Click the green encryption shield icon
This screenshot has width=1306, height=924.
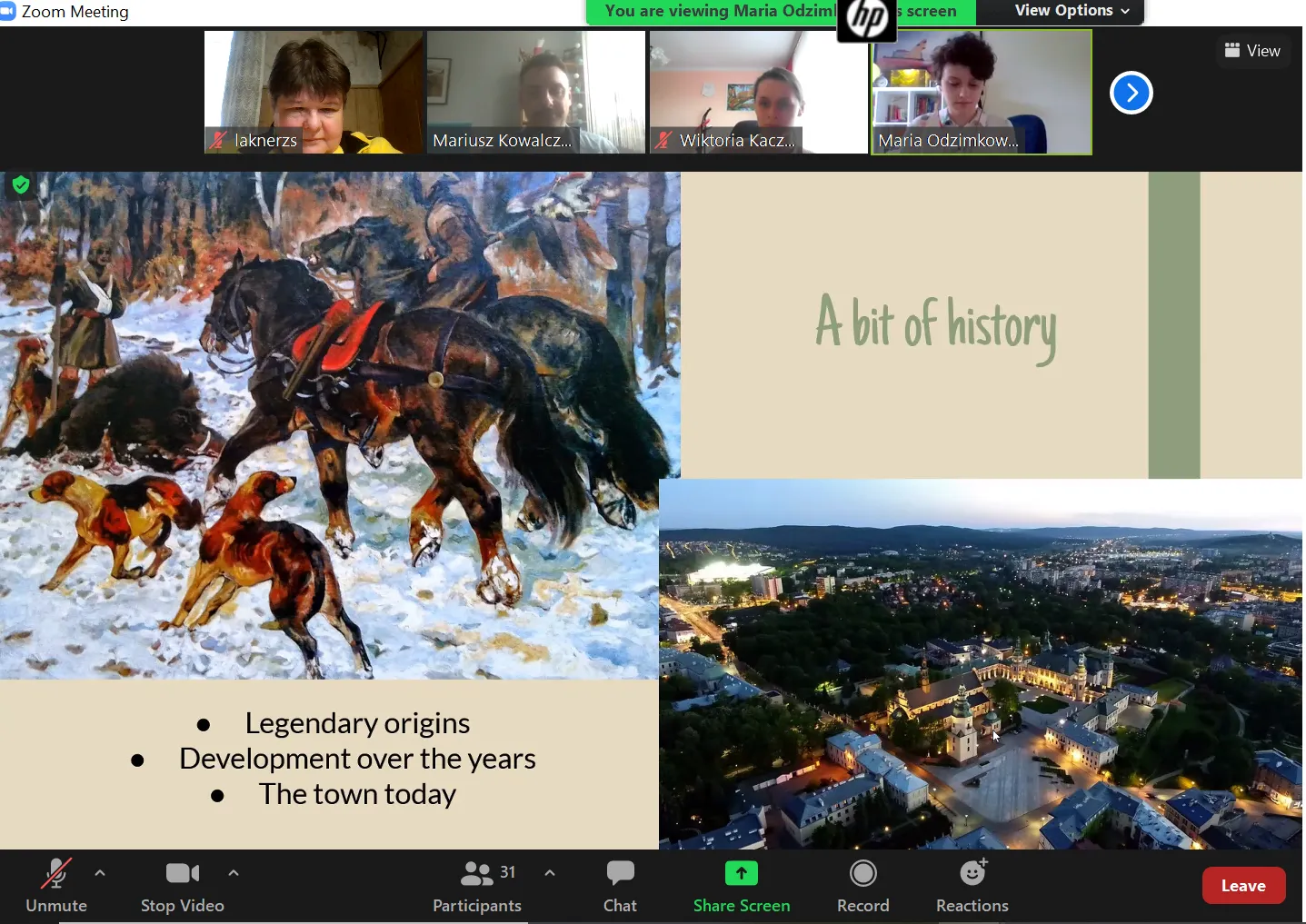(21, 185)
